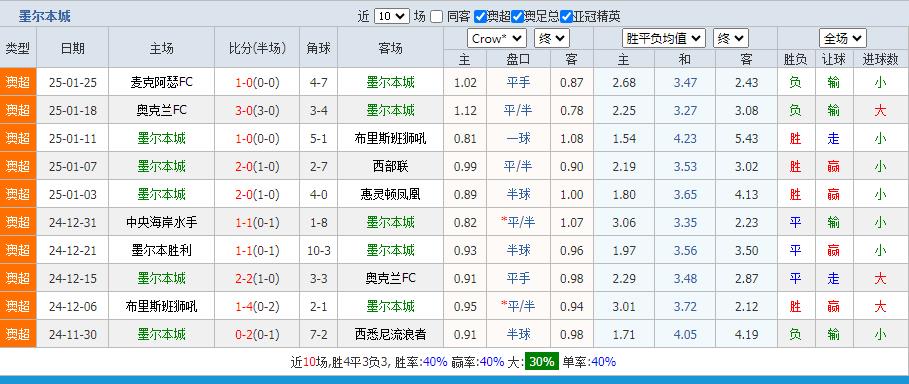Screen dimensions: 909x384
Task: Click the 进球数 column header
Action: click(880, 59)
